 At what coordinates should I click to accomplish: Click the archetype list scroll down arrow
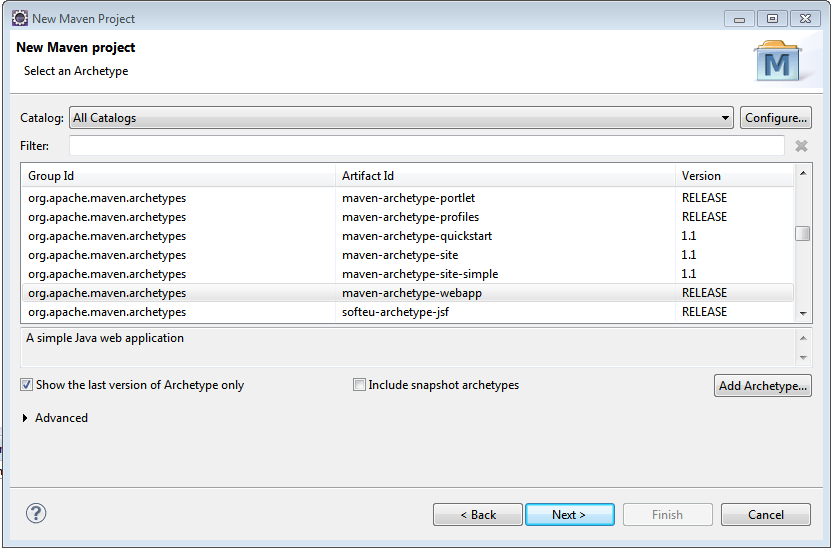coord(803,314)
